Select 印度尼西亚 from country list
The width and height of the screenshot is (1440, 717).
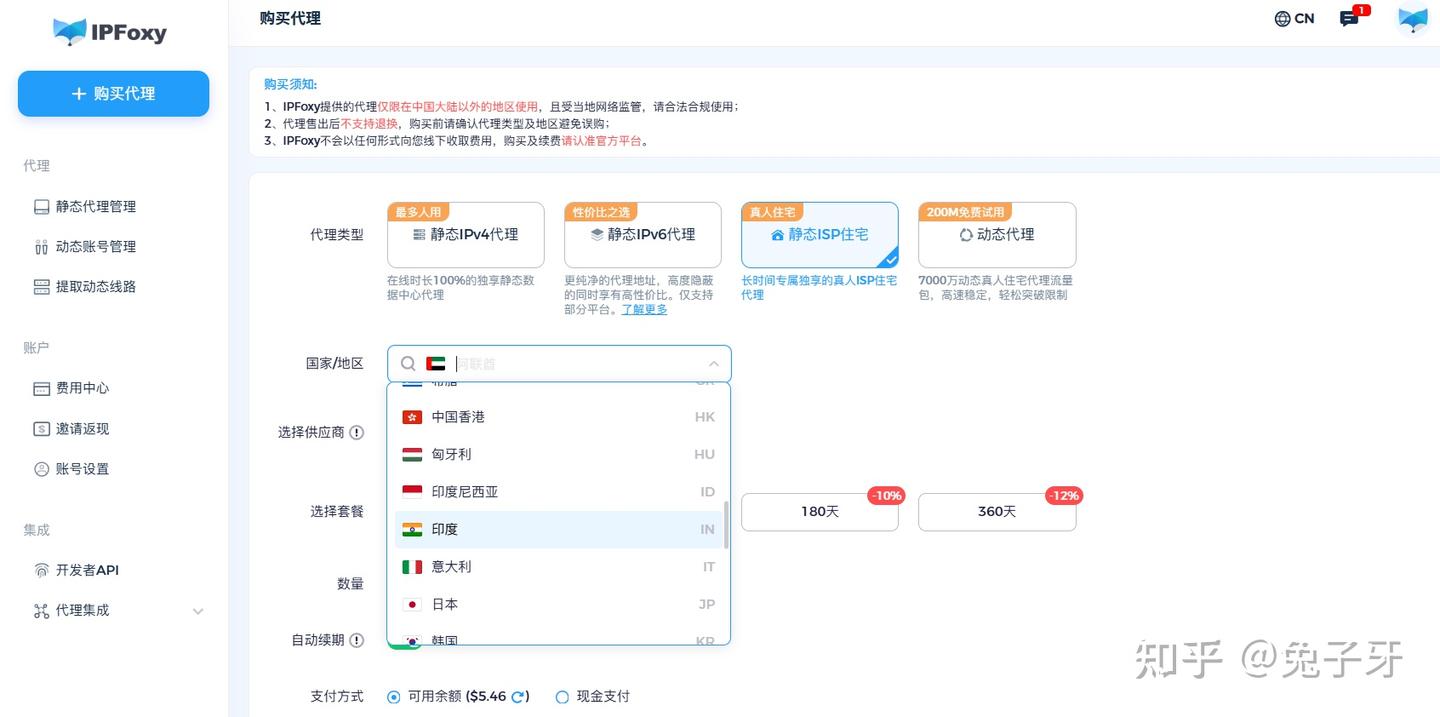pyautogui.click(x=559, y=492)
